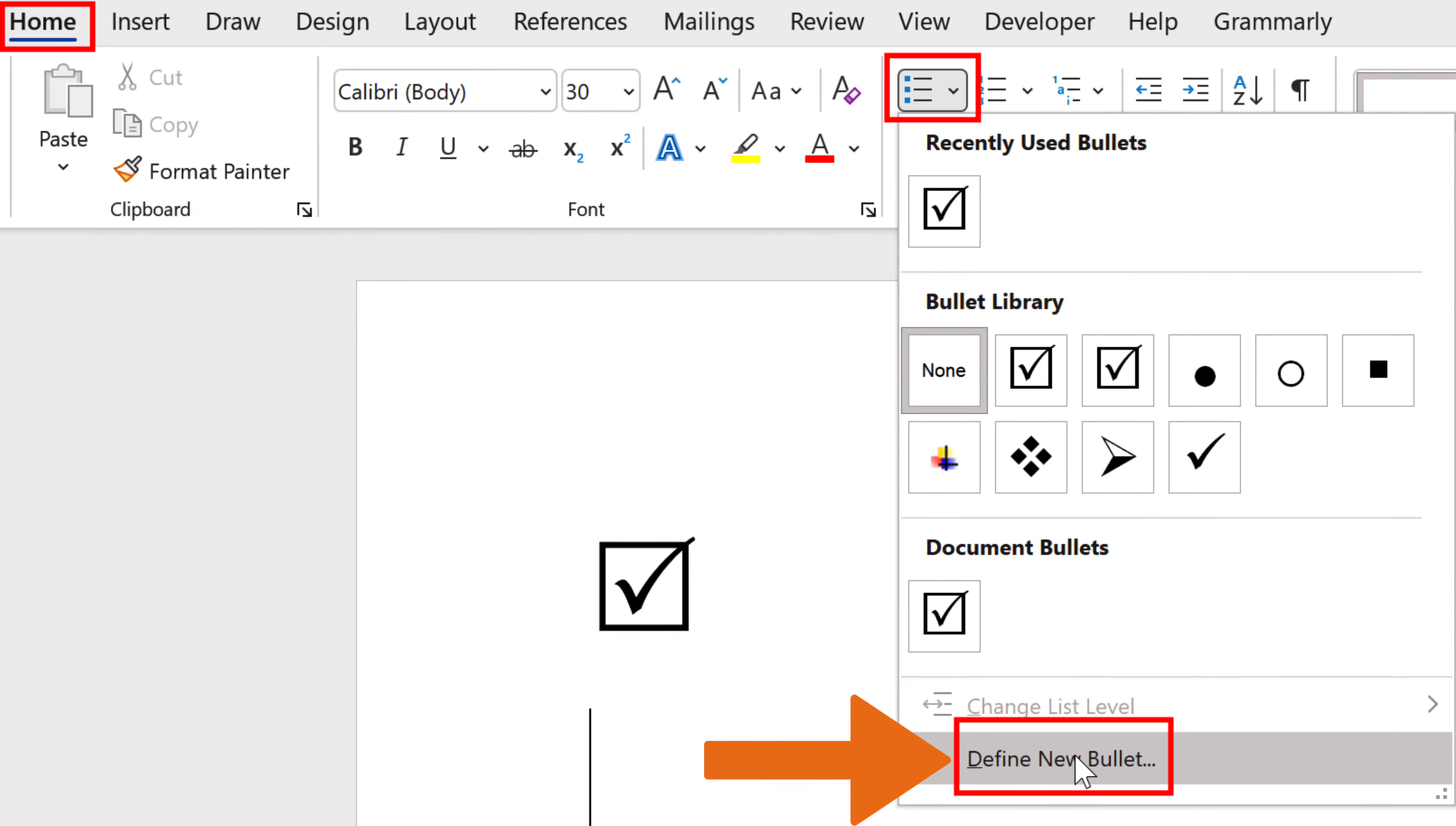Open the Numbering dropdown arrow

1028,90
